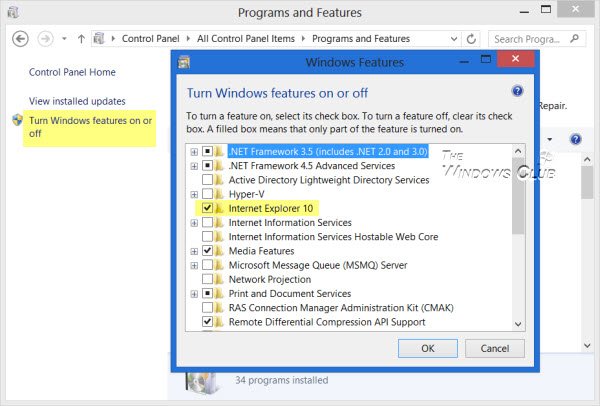Select the Media Features row text

coord(261,251)
